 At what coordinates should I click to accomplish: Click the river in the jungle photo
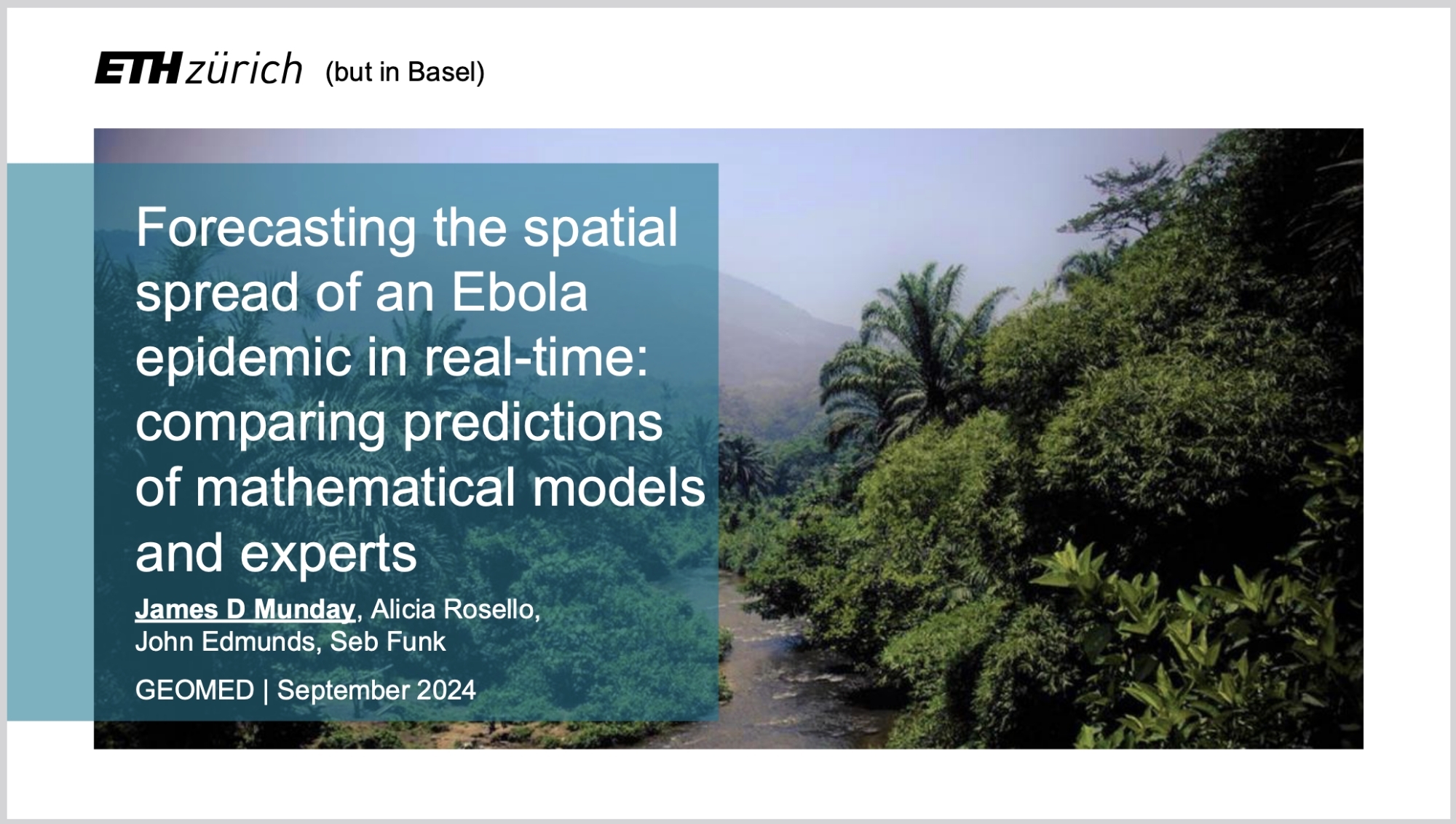(x=786, y=677)
